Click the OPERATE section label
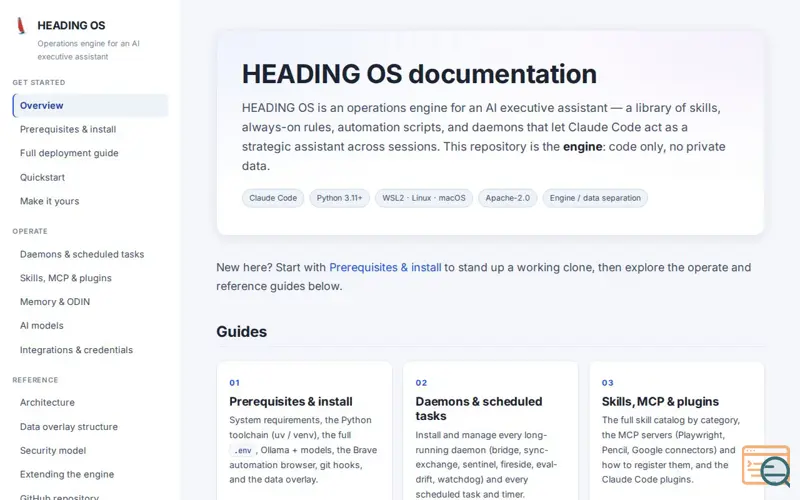This screenshot has width=800, height=500. click(x=30, y=231)
